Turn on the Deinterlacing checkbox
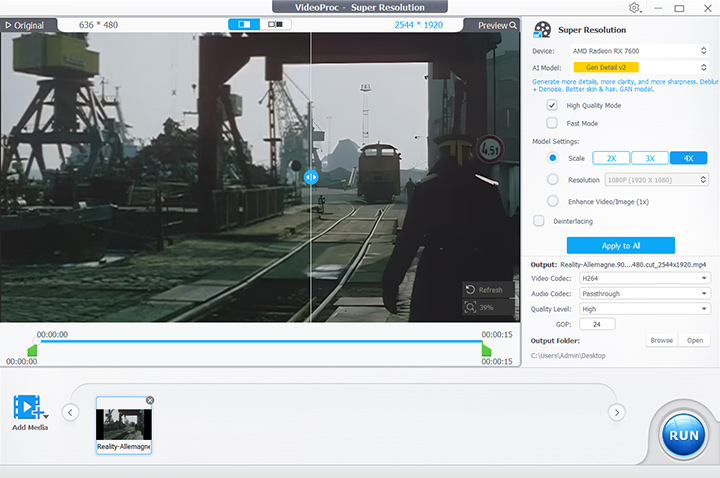Viewport: 720px width, 478px height. pos(540,220)
